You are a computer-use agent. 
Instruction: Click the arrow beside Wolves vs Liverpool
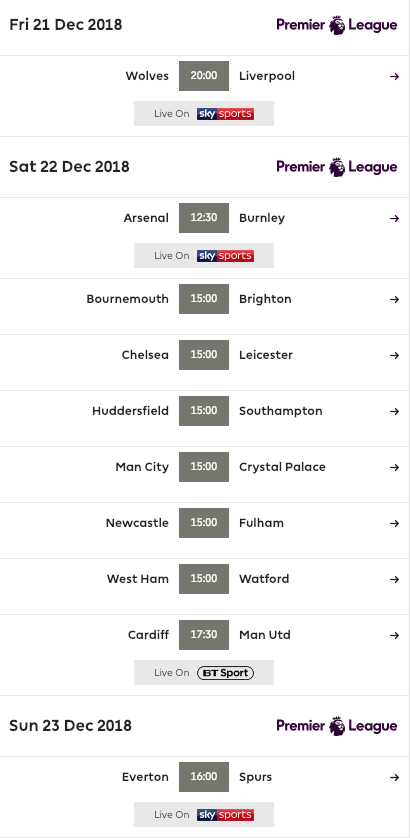394,76
